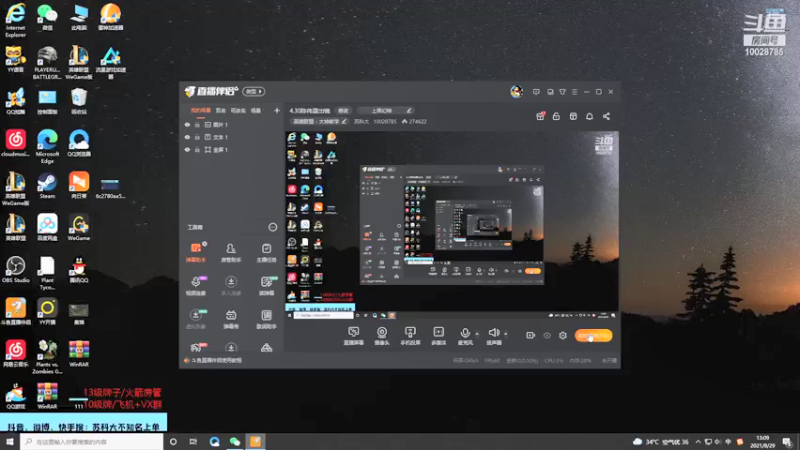Open the menu (three lines) icon in title bar
This screenshot has width=800, height=450.
[x=574, y=92]
